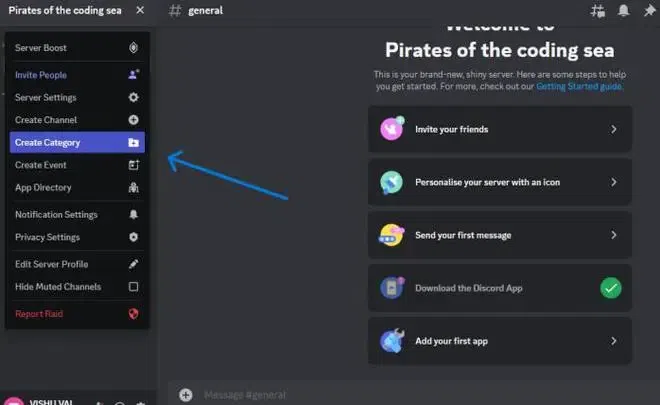Viewport: 660px width, 405px height.
Task: Click the Invite People person icon
Action: 133,75
